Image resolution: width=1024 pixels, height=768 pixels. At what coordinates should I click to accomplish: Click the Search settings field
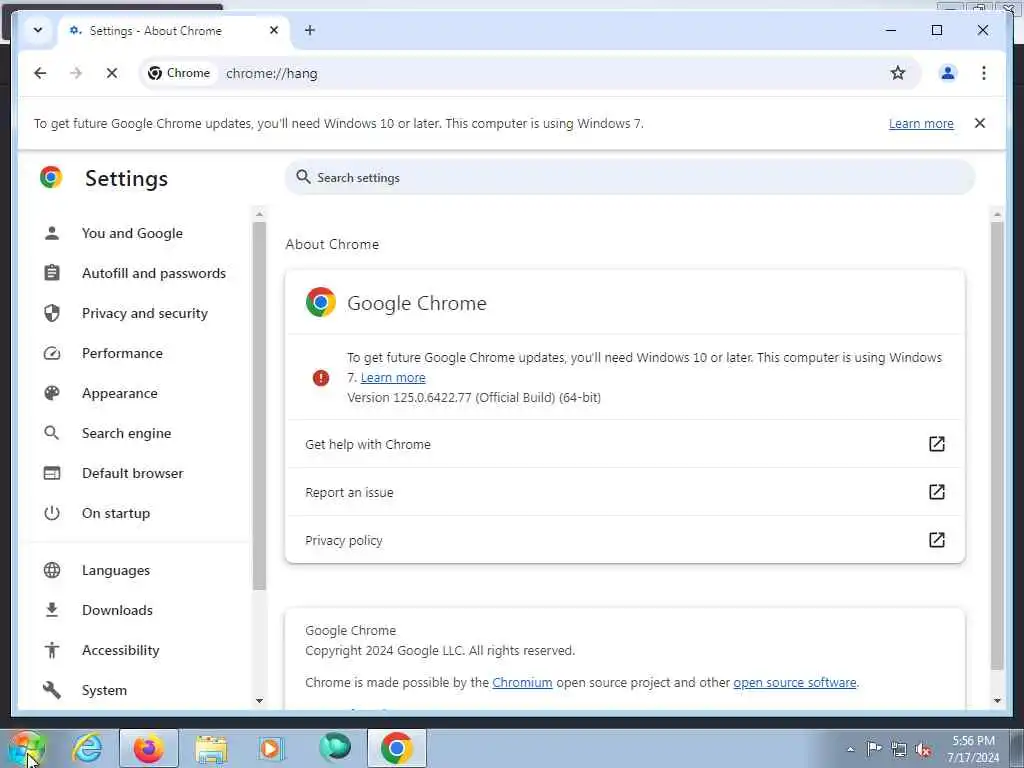point(630,178)
